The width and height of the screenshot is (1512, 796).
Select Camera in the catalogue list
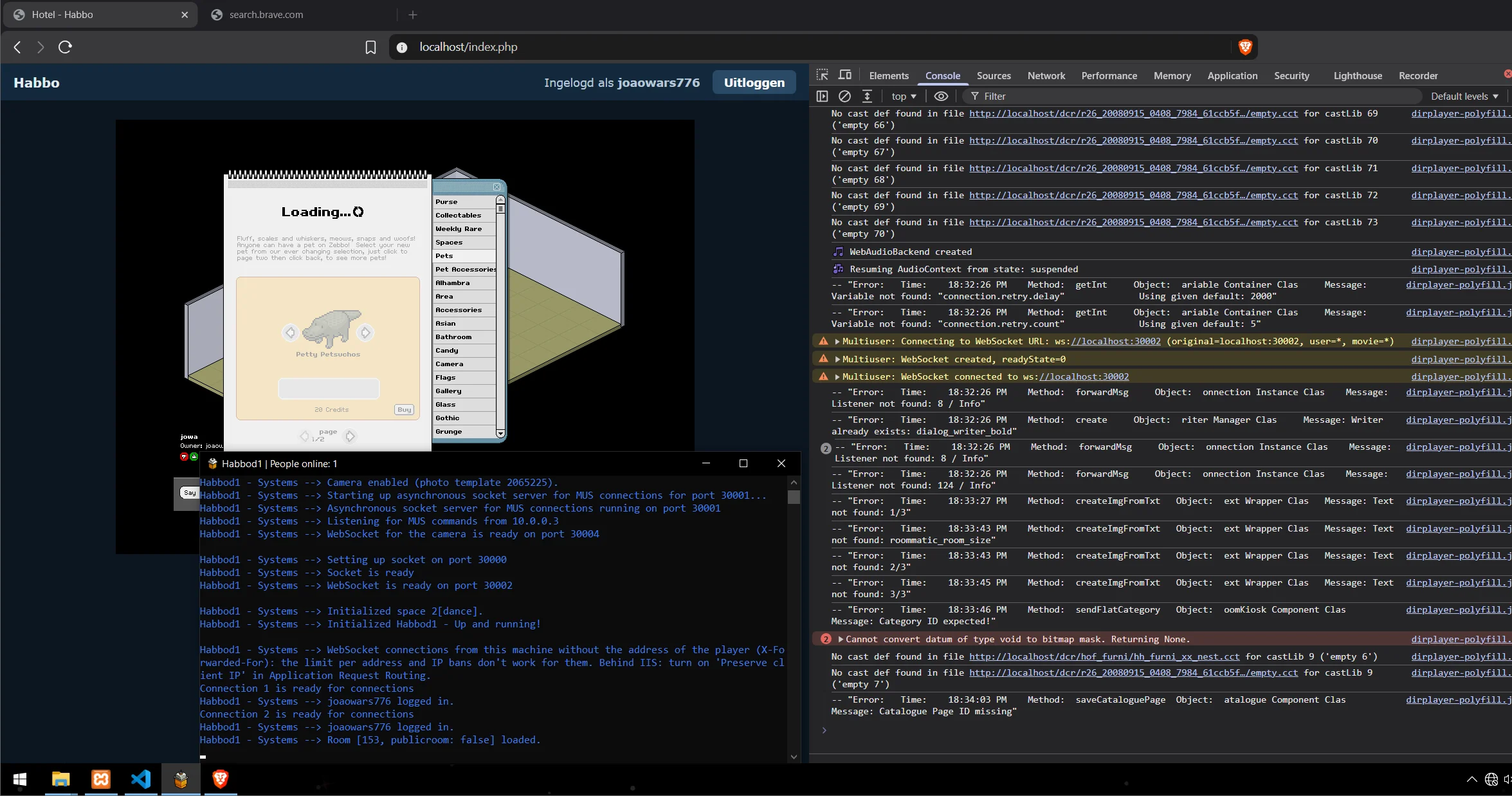[464, 364]
